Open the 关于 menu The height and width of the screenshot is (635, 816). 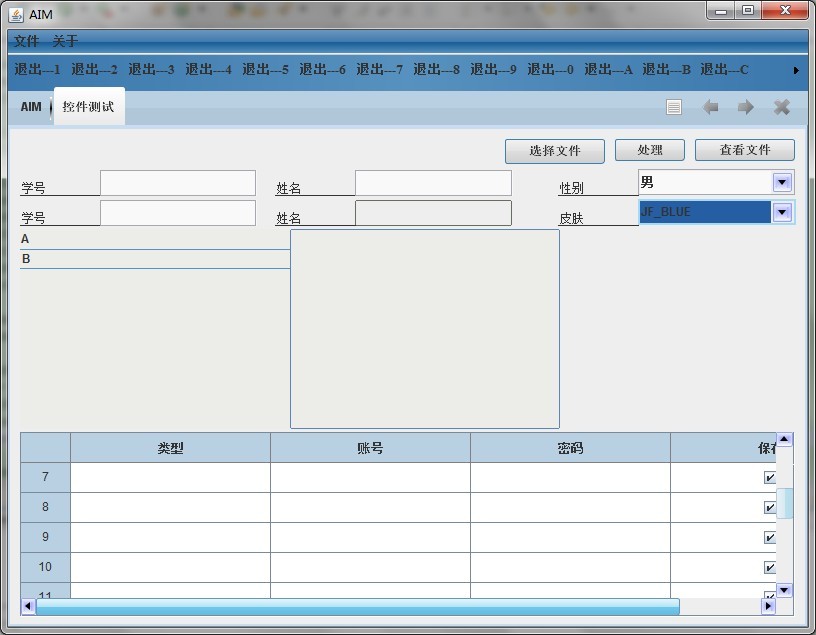tap(65, 41)
